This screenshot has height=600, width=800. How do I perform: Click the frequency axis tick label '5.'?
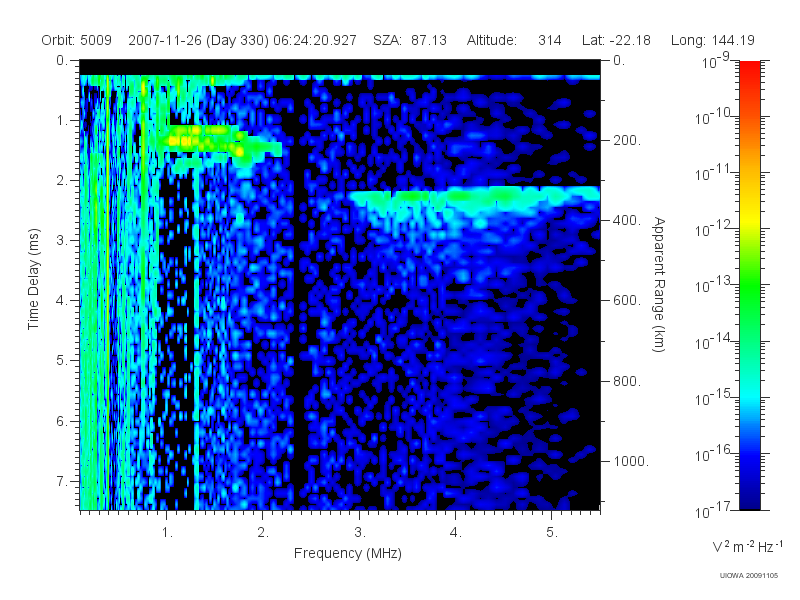[x=552, y=533]
